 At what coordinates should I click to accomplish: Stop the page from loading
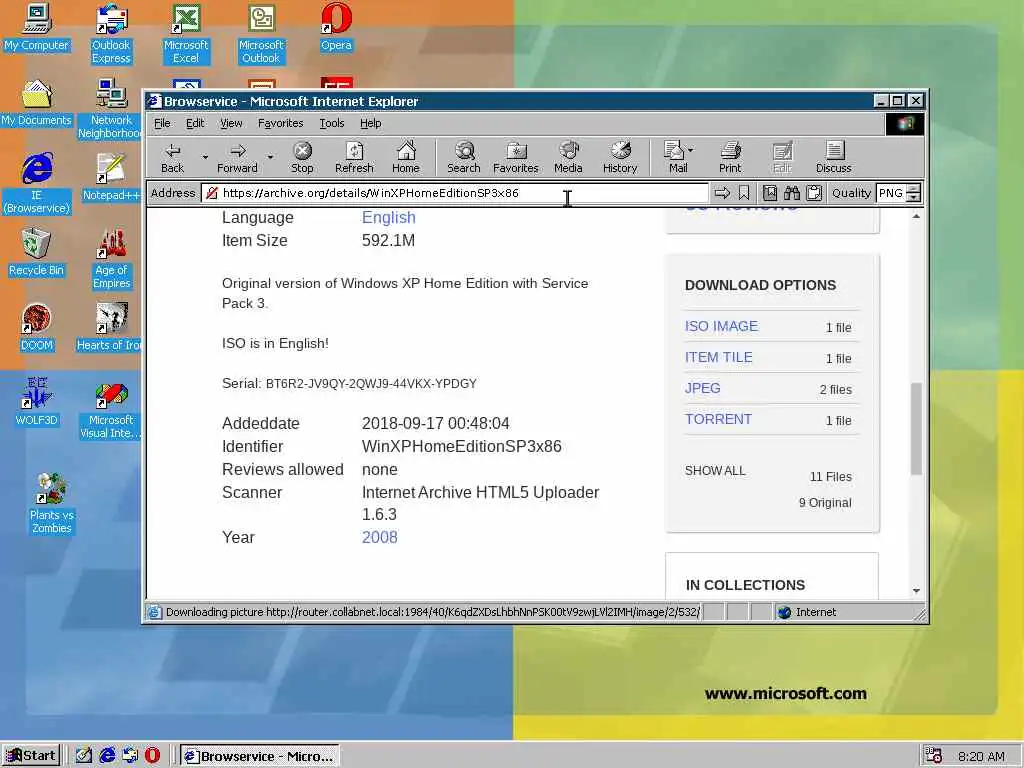[302, 157]
